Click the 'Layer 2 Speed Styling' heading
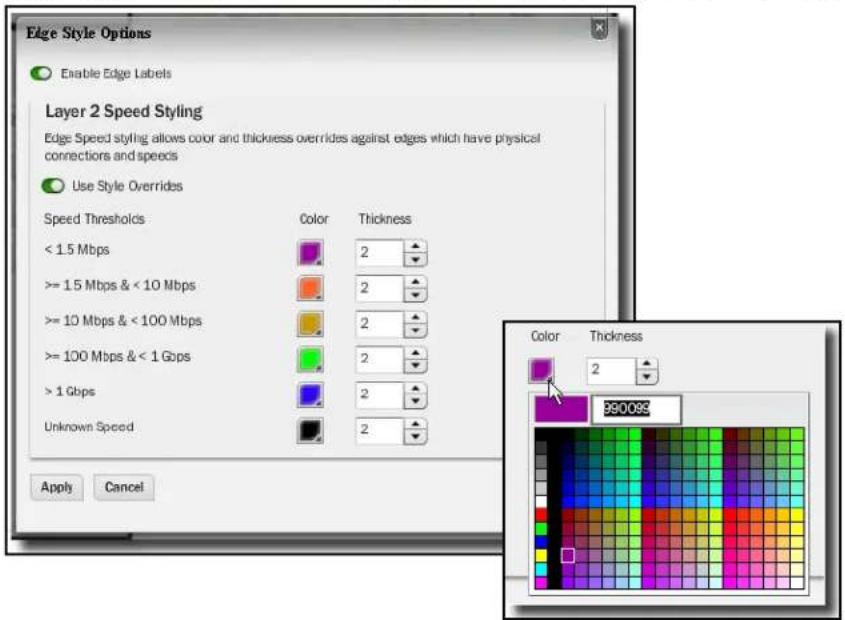Screen dimensions: 845x620 124,111
